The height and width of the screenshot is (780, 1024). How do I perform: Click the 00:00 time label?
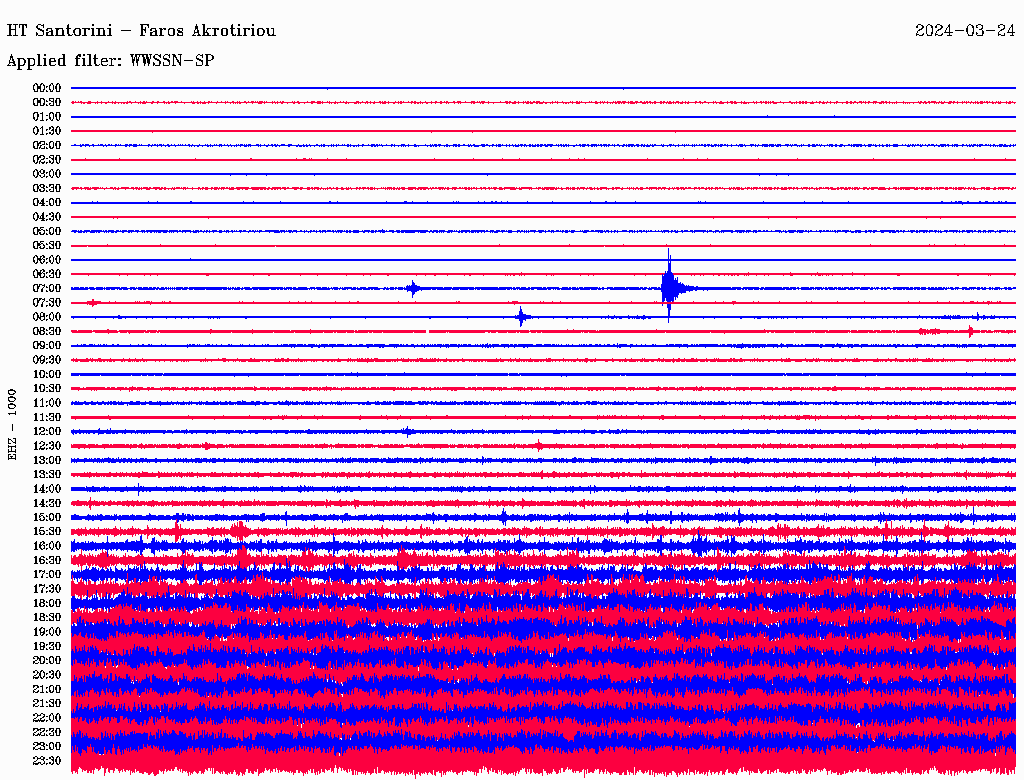pos(46,88)
